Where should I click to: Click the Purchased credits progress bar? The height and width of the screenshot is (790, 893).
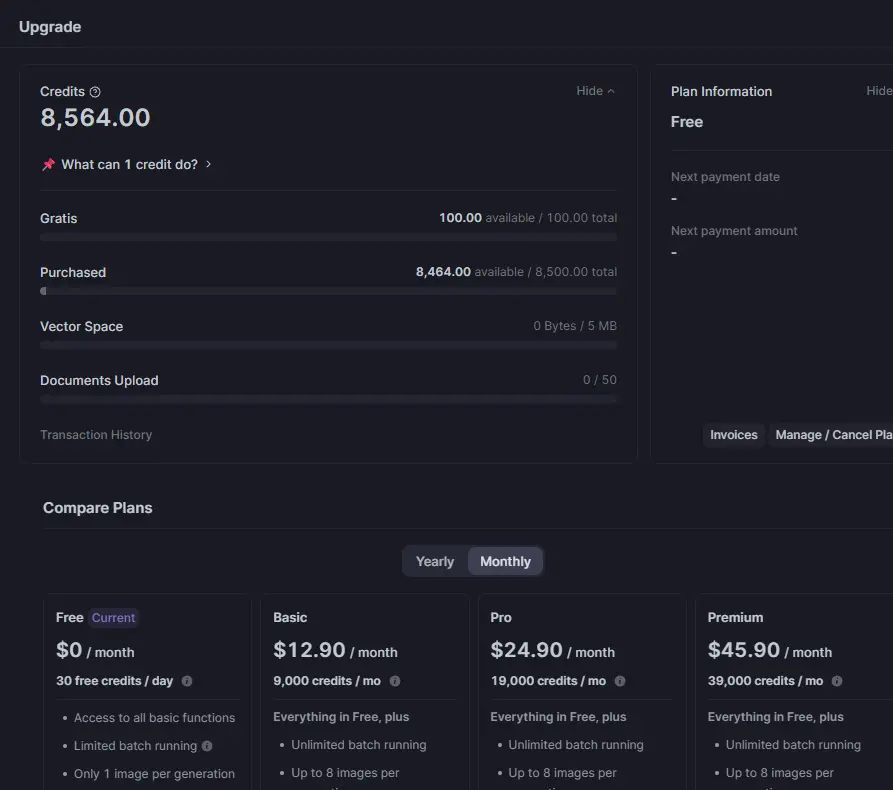coord(328,291)
